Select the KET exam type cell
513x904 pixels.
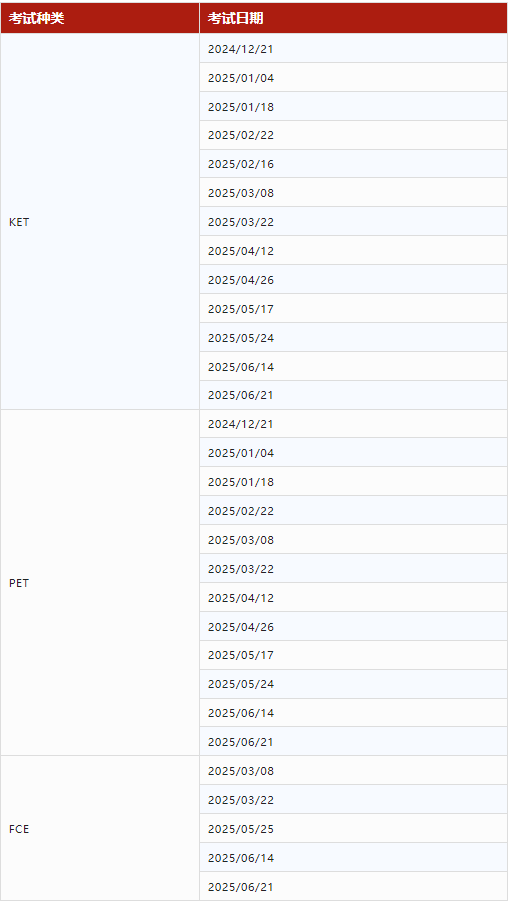coord(100,221)
